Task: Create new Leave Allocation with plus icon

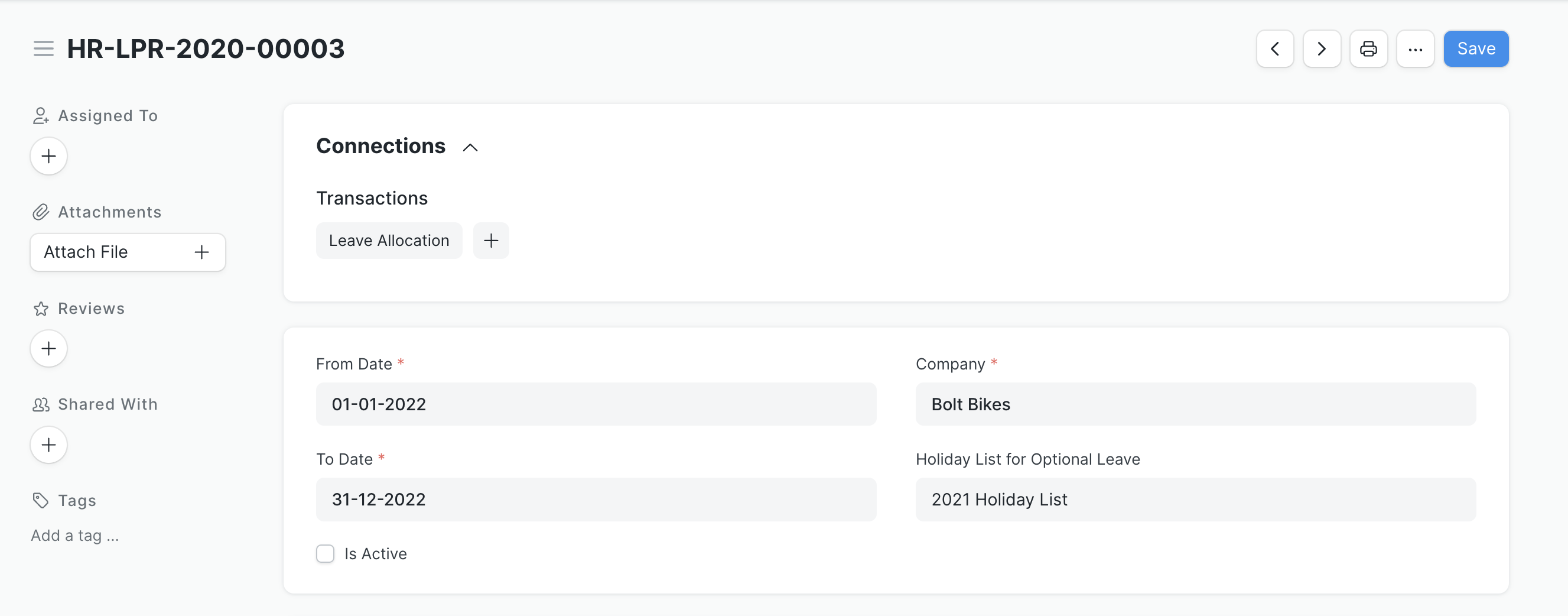Action: coord(490,241)
